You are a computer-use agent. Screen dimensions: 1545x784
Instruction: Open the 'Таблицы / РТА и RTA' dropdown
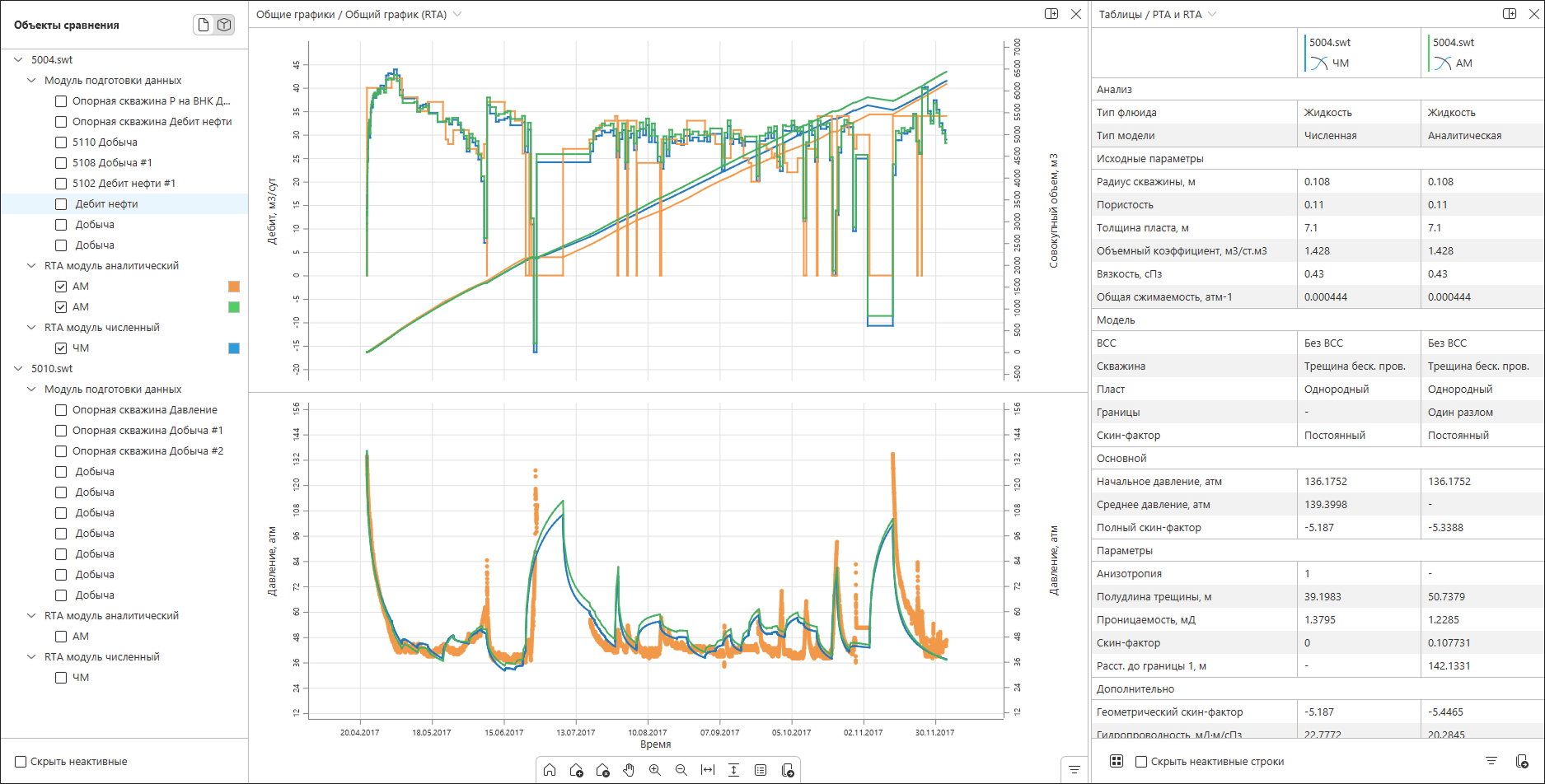pos(1212,14)
